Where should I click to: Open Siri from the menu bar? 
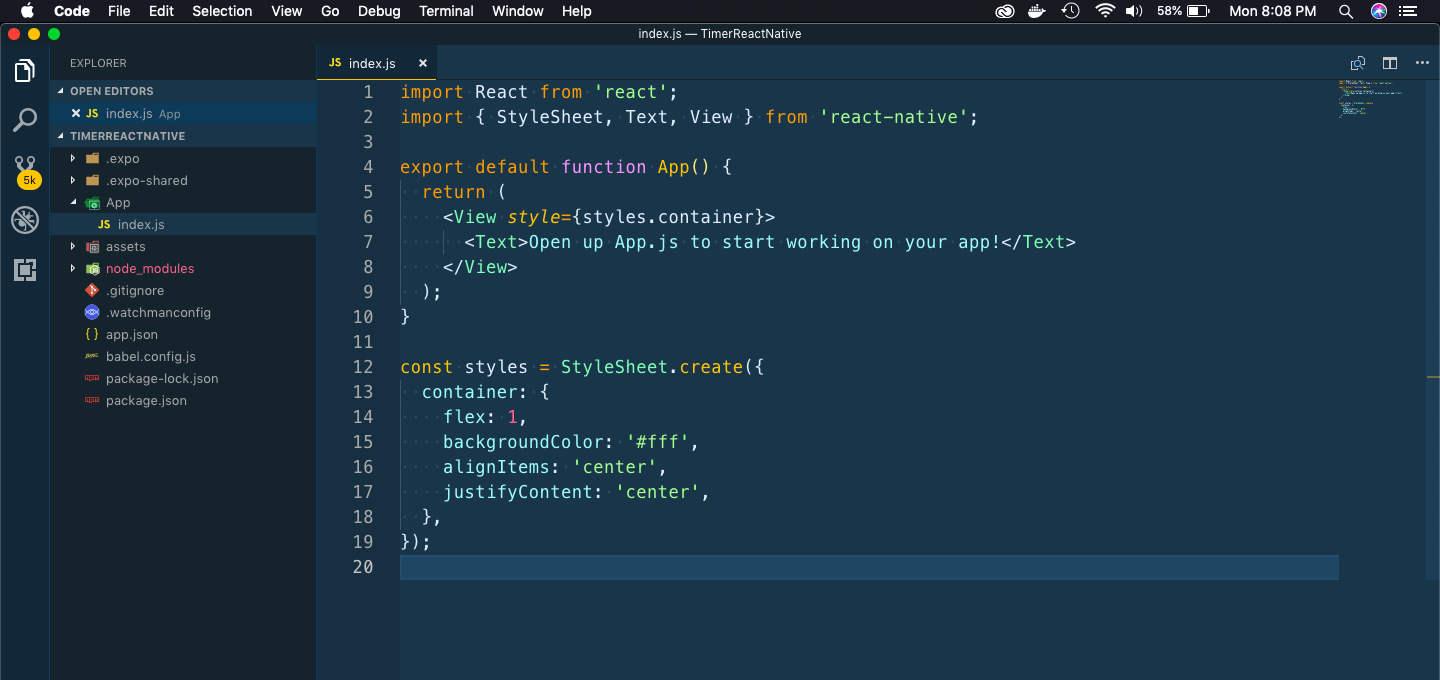click(x=1379, y=11)
